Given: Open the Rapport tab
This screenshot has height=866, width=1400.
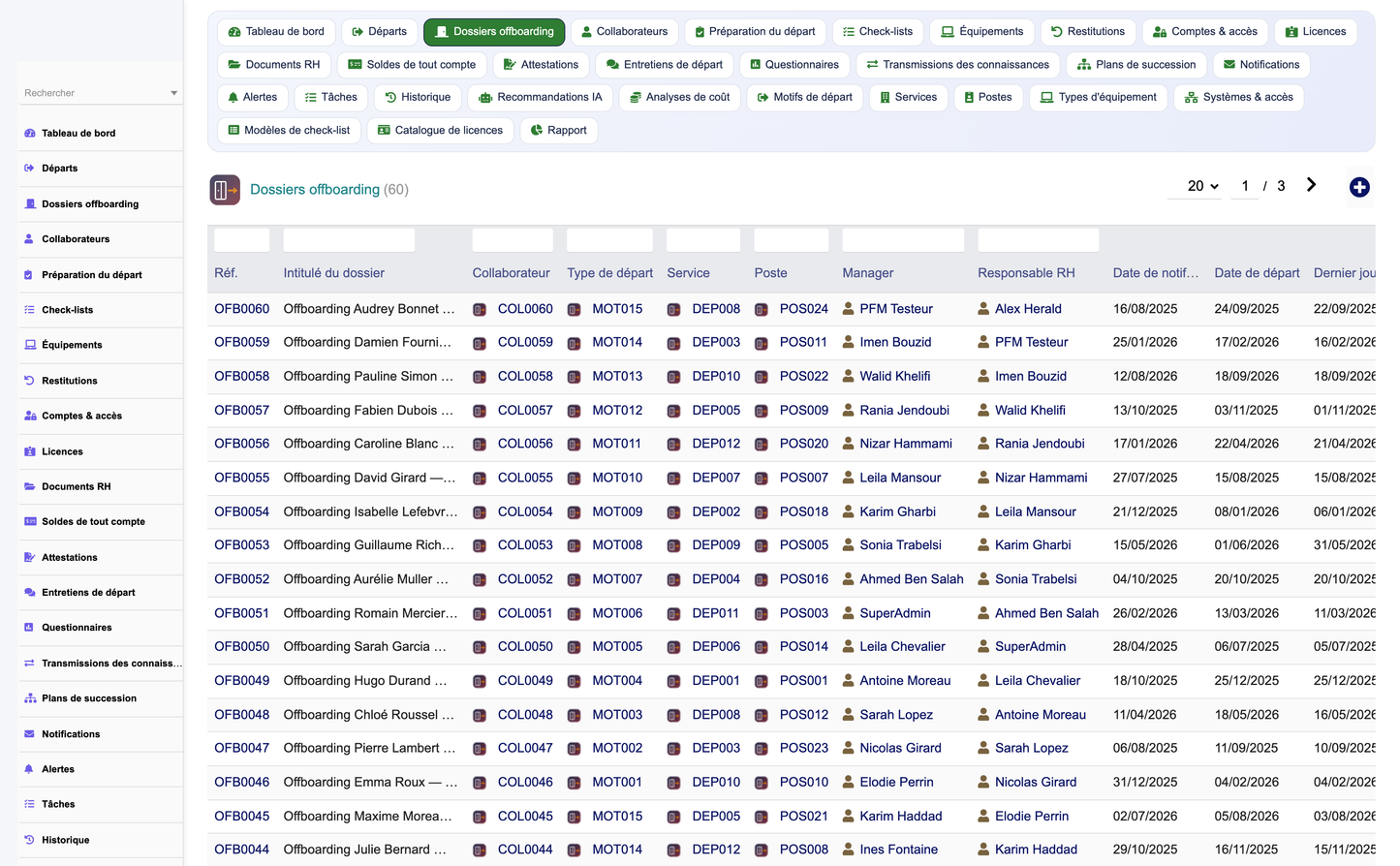Looking at the screenshot, I should coord(559,131).
